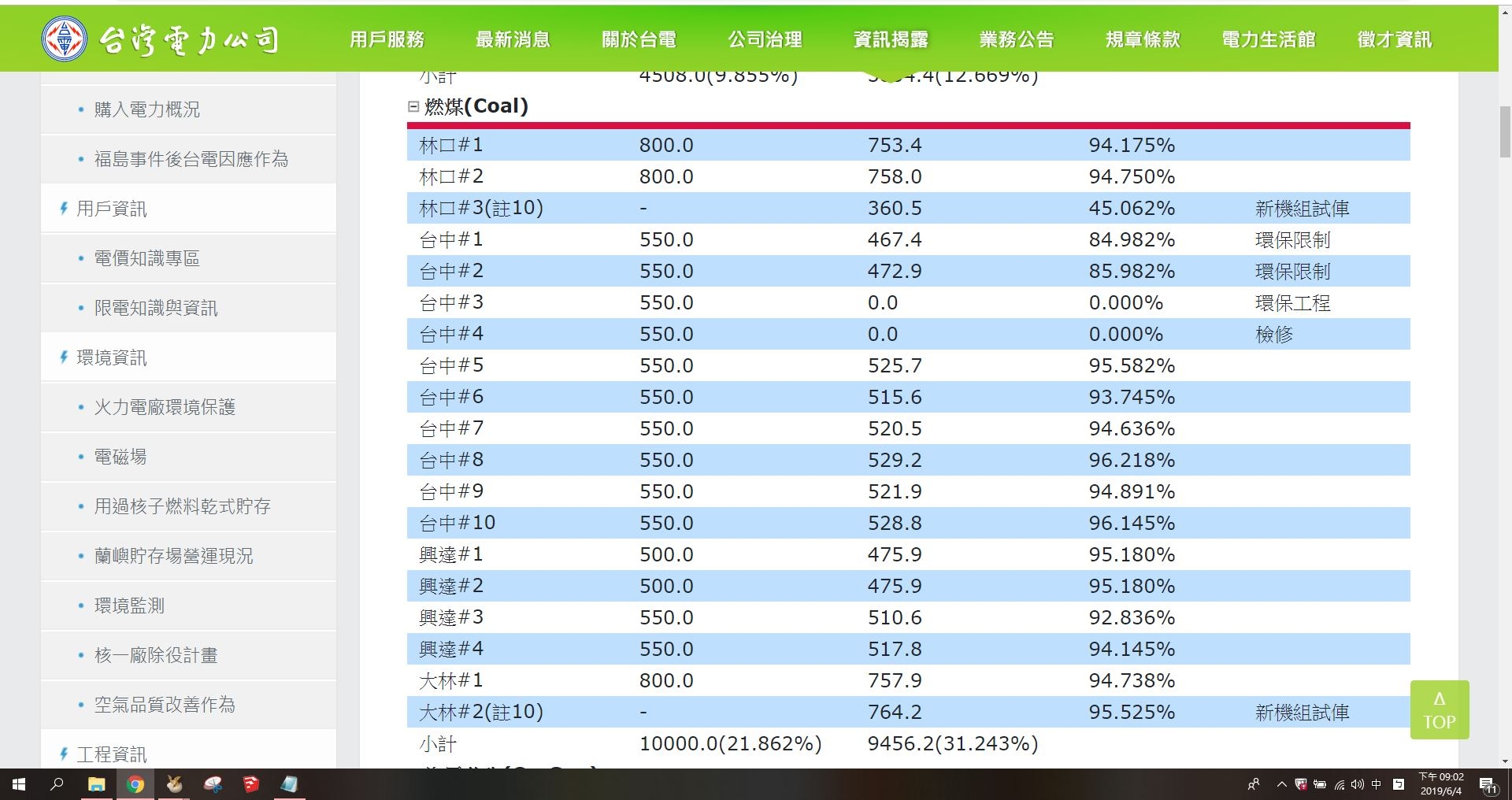The width and height of the screenshot is (1512, 800).
Task: Toggle the 中 input language indicator
Action: tap(1377, 784)
